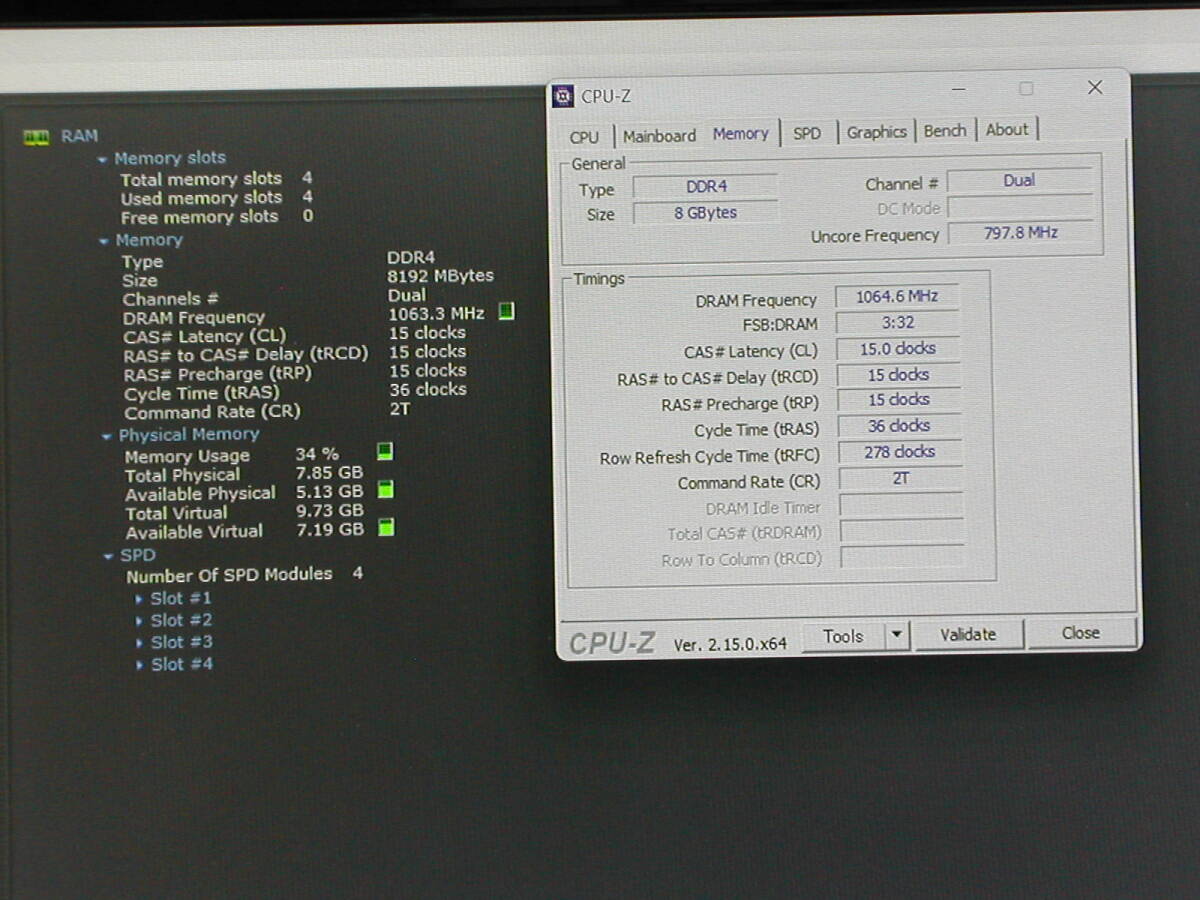This screenshot has width=1200, height=900.
Task: Click the Size field showing 8 GBytes
Action: [x=705, y=213]
